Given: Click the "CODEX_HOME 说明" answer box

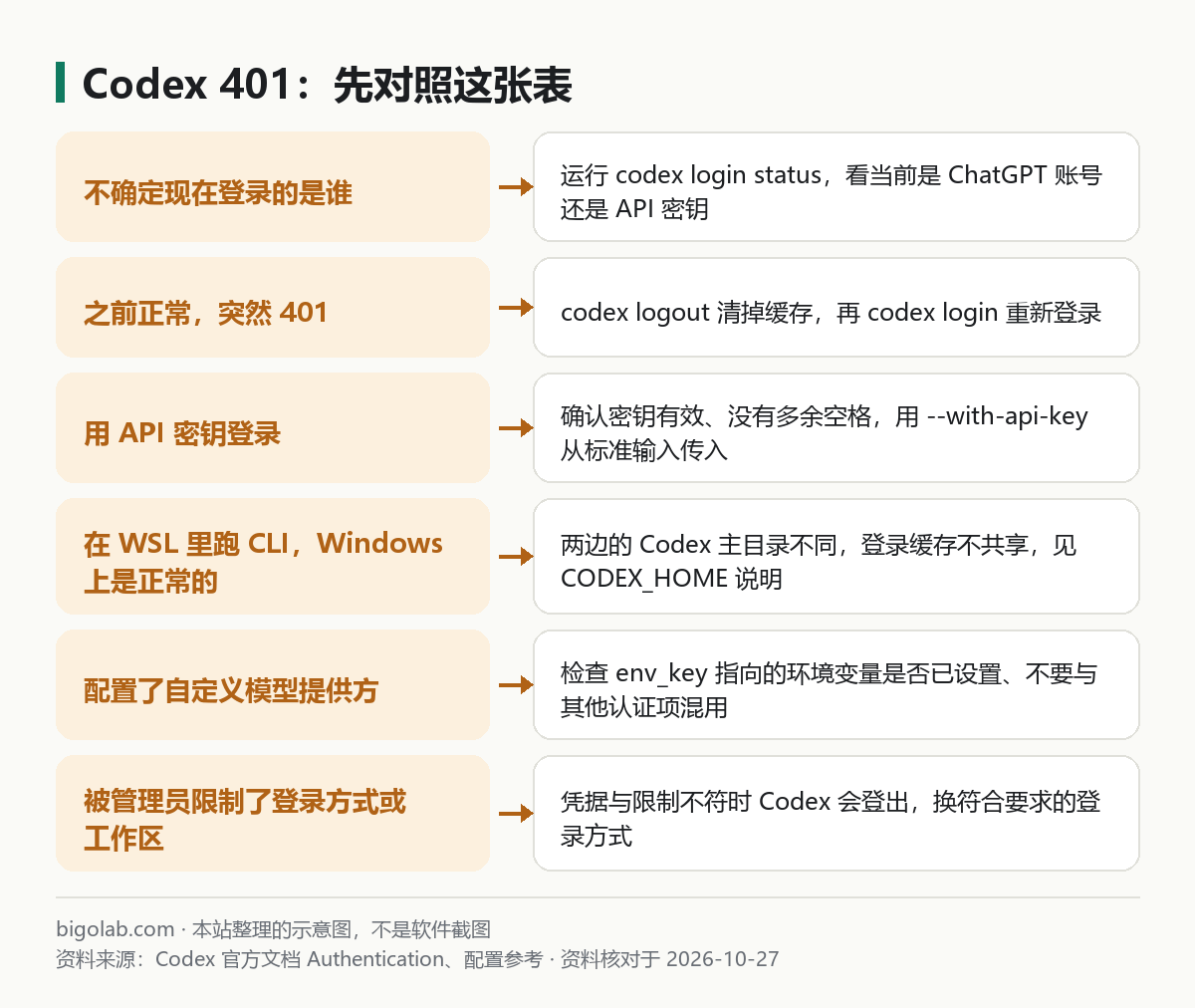Looking at the screenshot, I should click(836, 556).
